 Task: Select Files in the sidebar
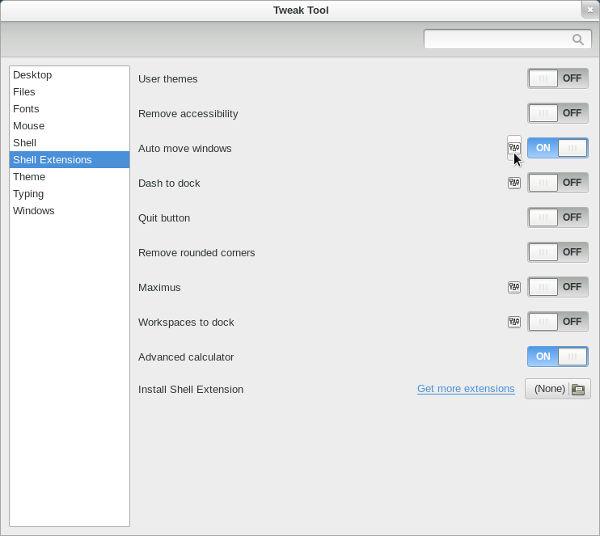(69, 92)
